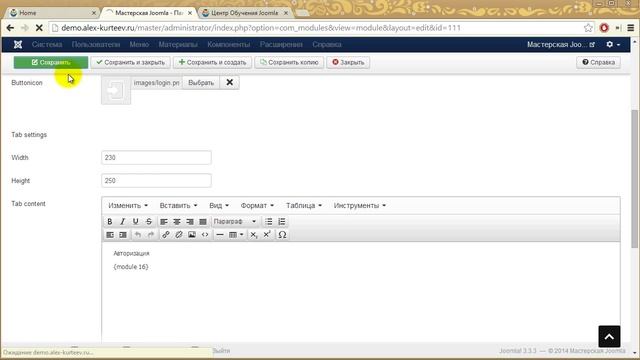Apply italic formatting
The image size is (640, 360).
122,222
